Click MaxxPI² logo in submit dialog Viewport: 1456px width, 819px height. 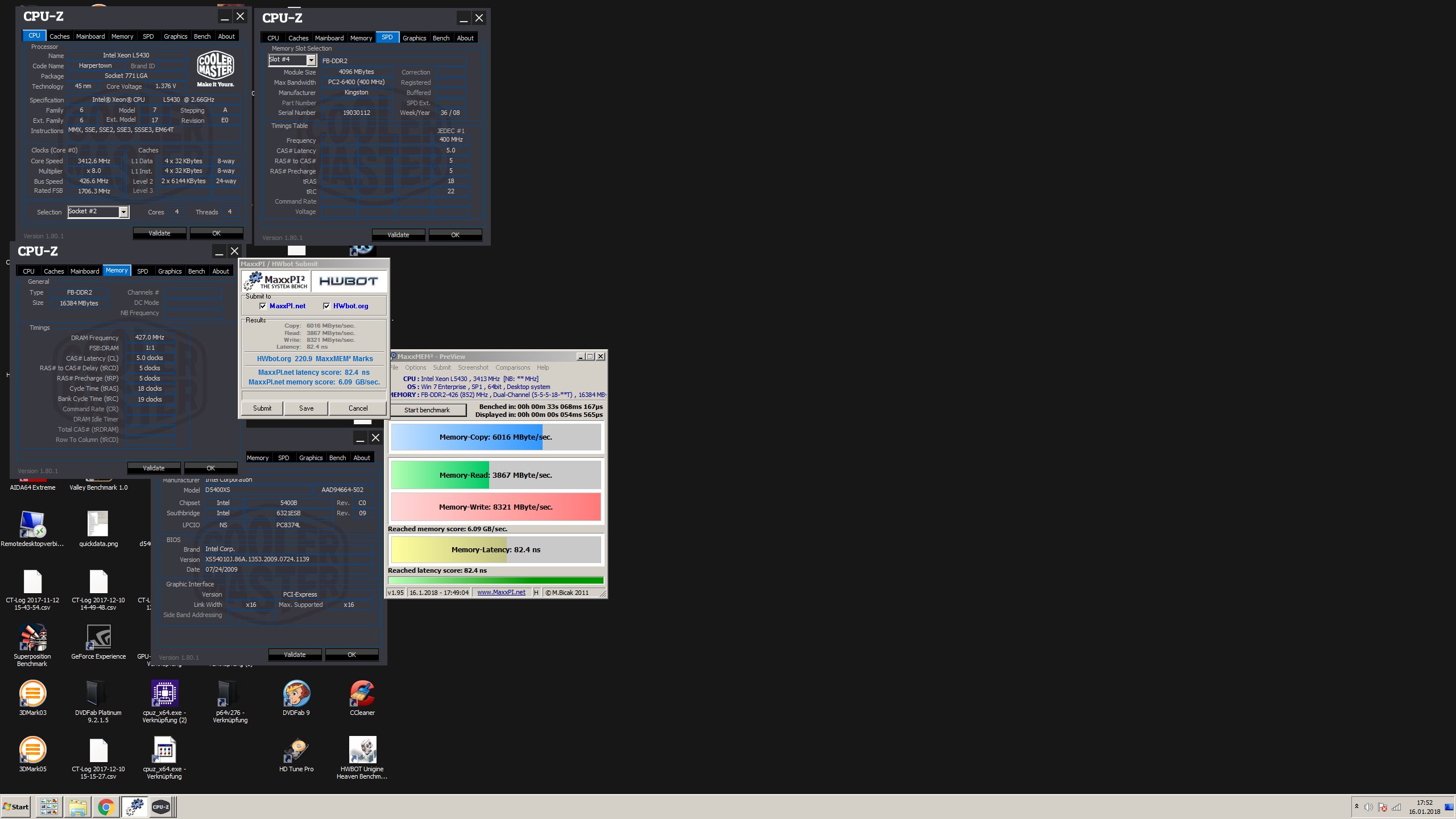coord(276,281)
